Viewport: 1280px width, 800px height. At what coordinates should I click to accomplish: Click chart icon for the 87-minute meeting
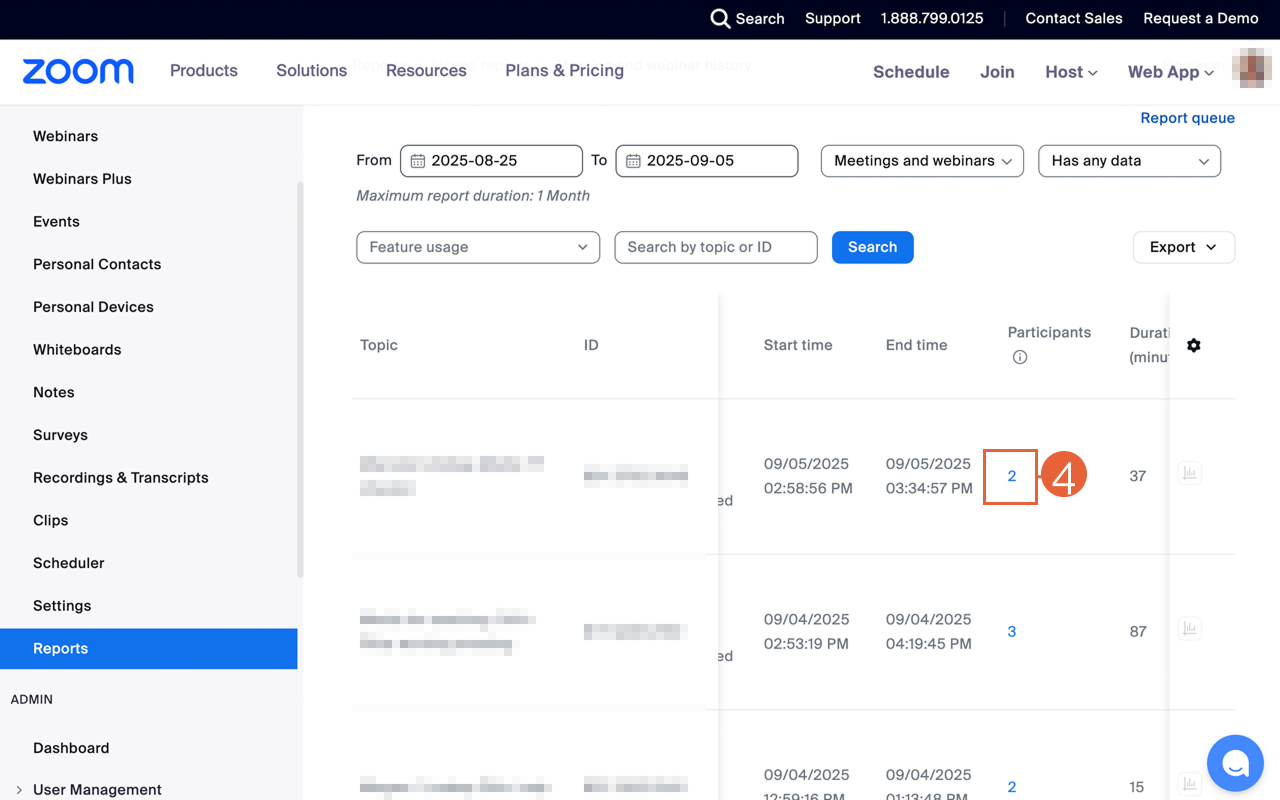tap(1189, 629)
